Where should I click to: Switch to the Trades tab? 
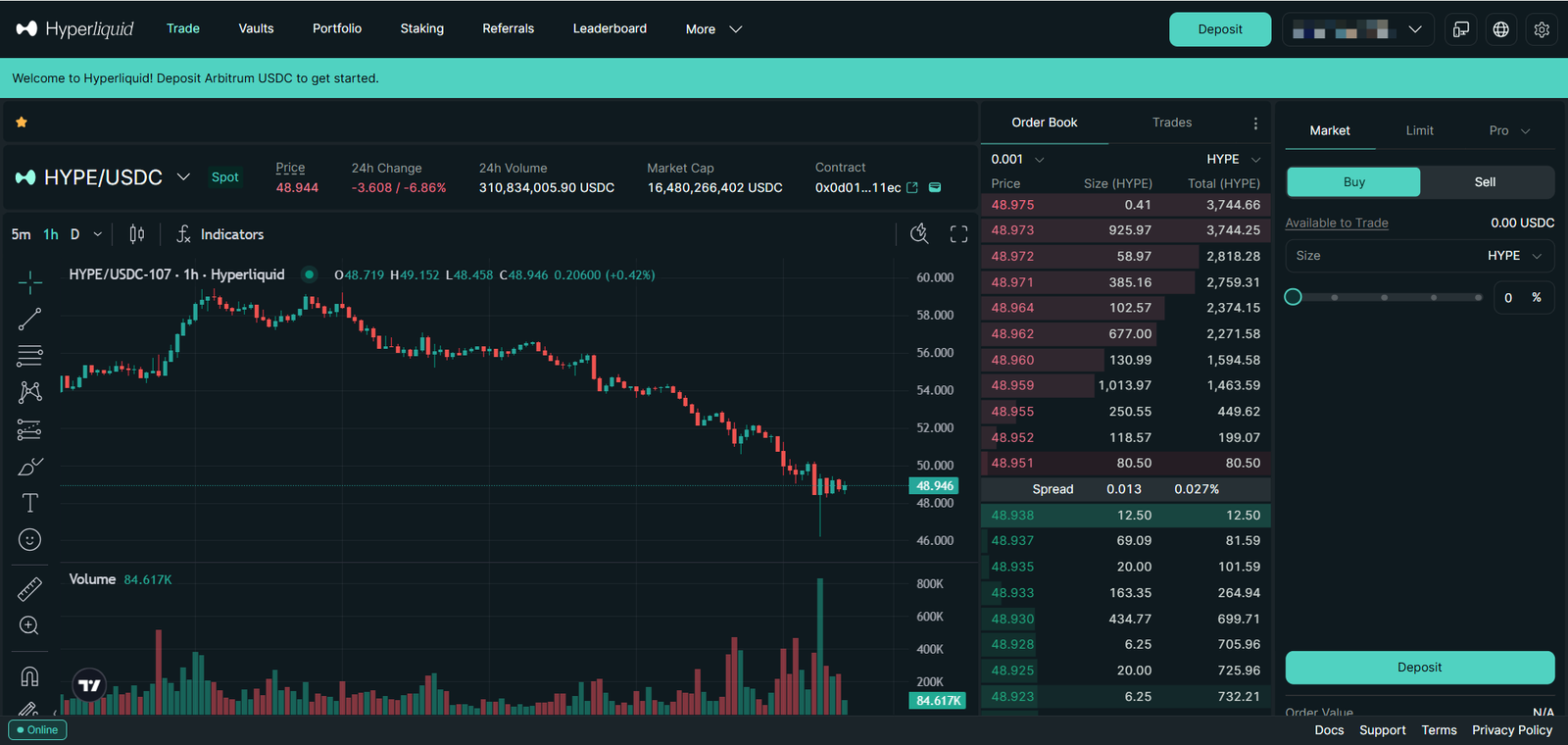tap(1171, 123)
